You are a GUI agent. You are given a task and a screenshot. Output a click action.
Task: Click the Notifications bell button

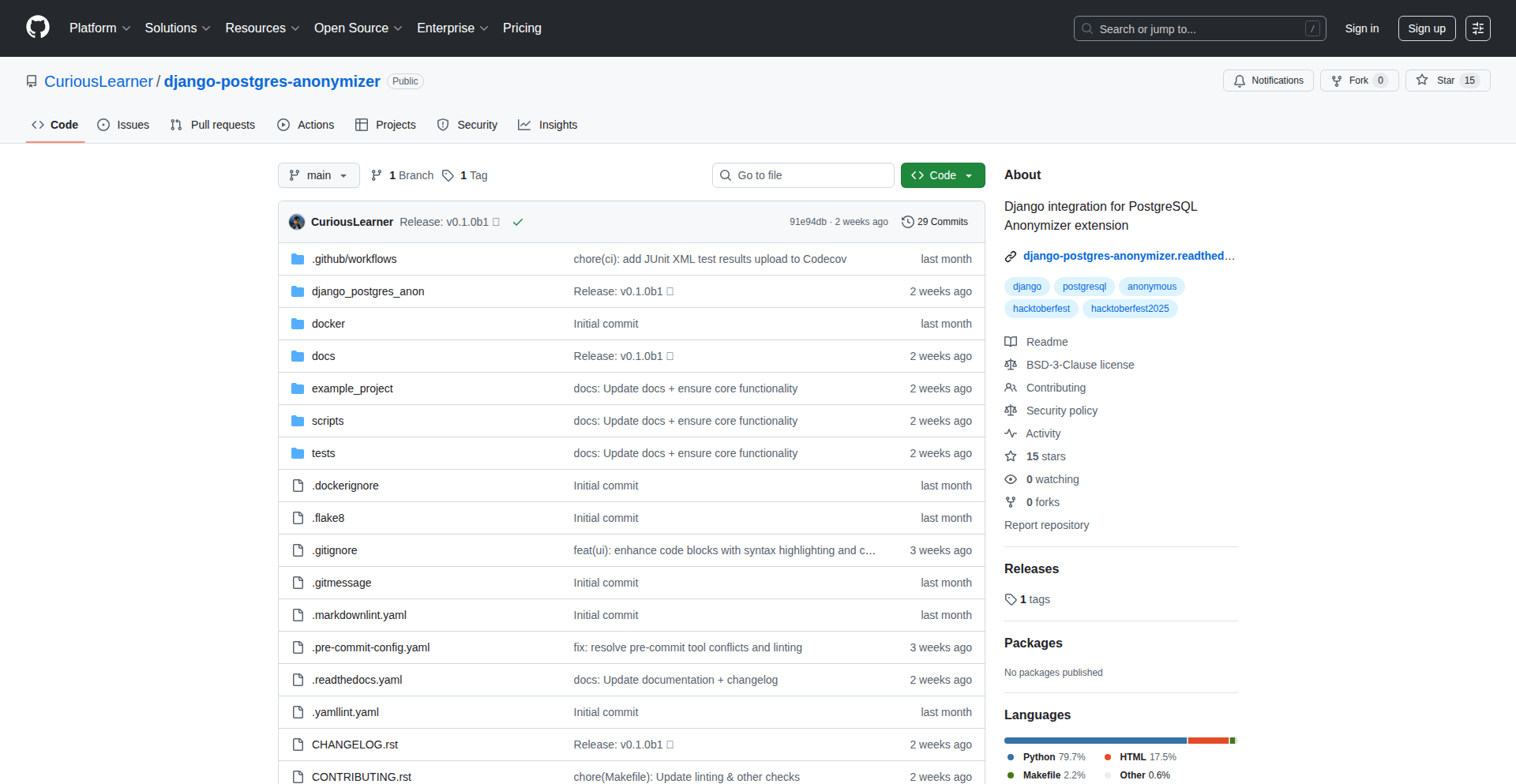(x=1268, y=81)
